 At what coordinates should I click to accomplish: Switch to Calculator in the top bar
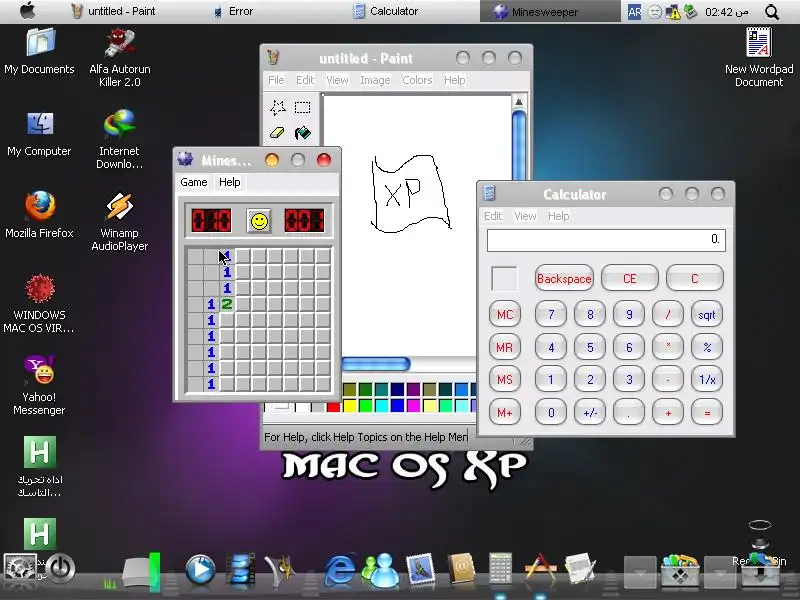point(386,11)
